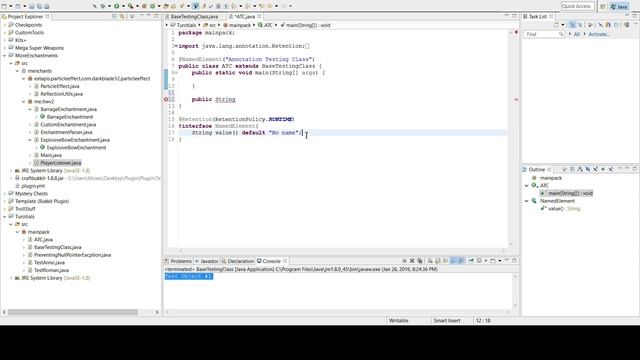The width and height of the screenshot is (640, 360).
Task: Click the green Run toolbar icon
Action: point(116,6)
